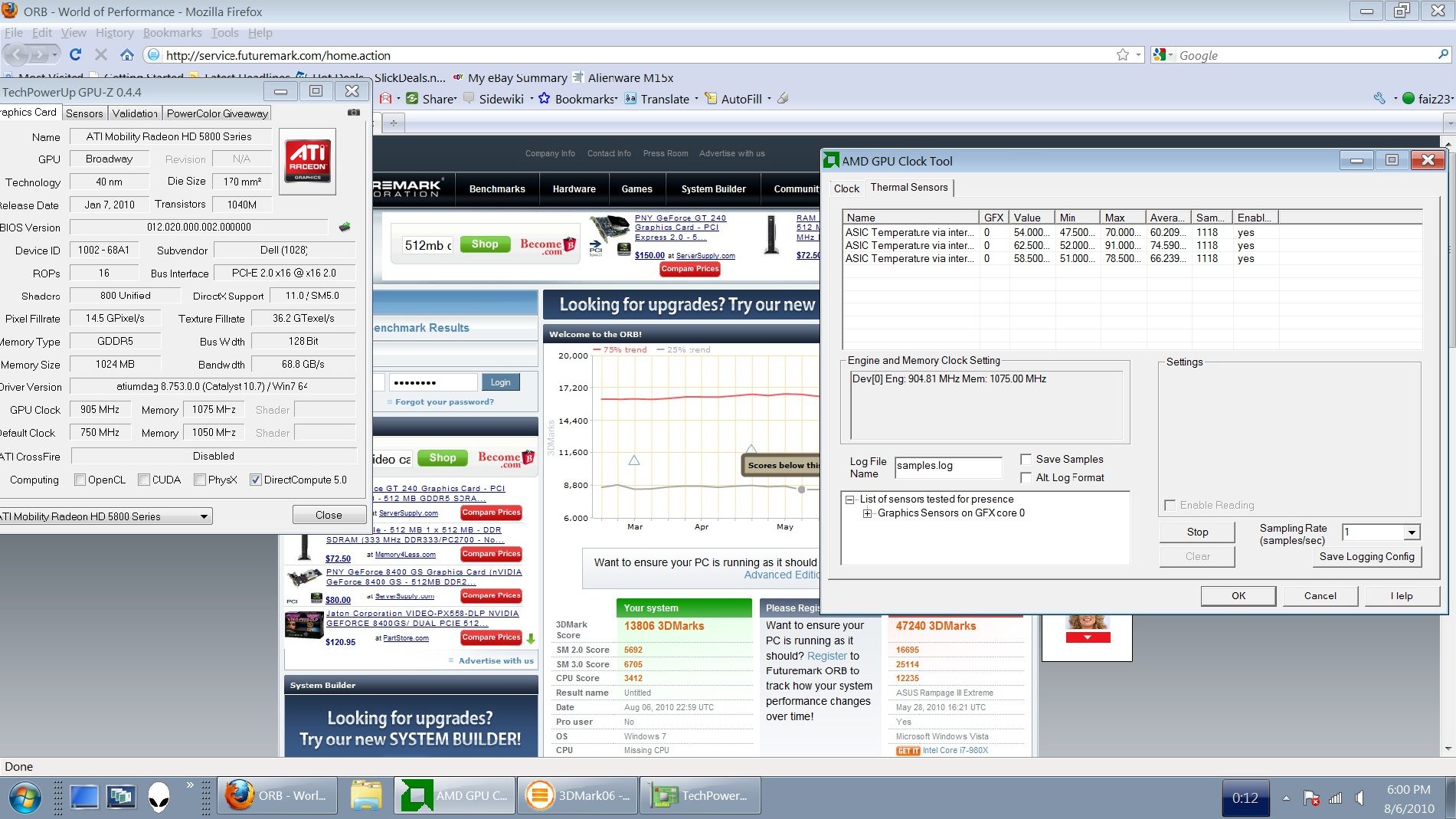This screenshot has width=1456, height=819.
Task: Switch to TechPowerUp taskbar item
Action: [x=700, y=796]
